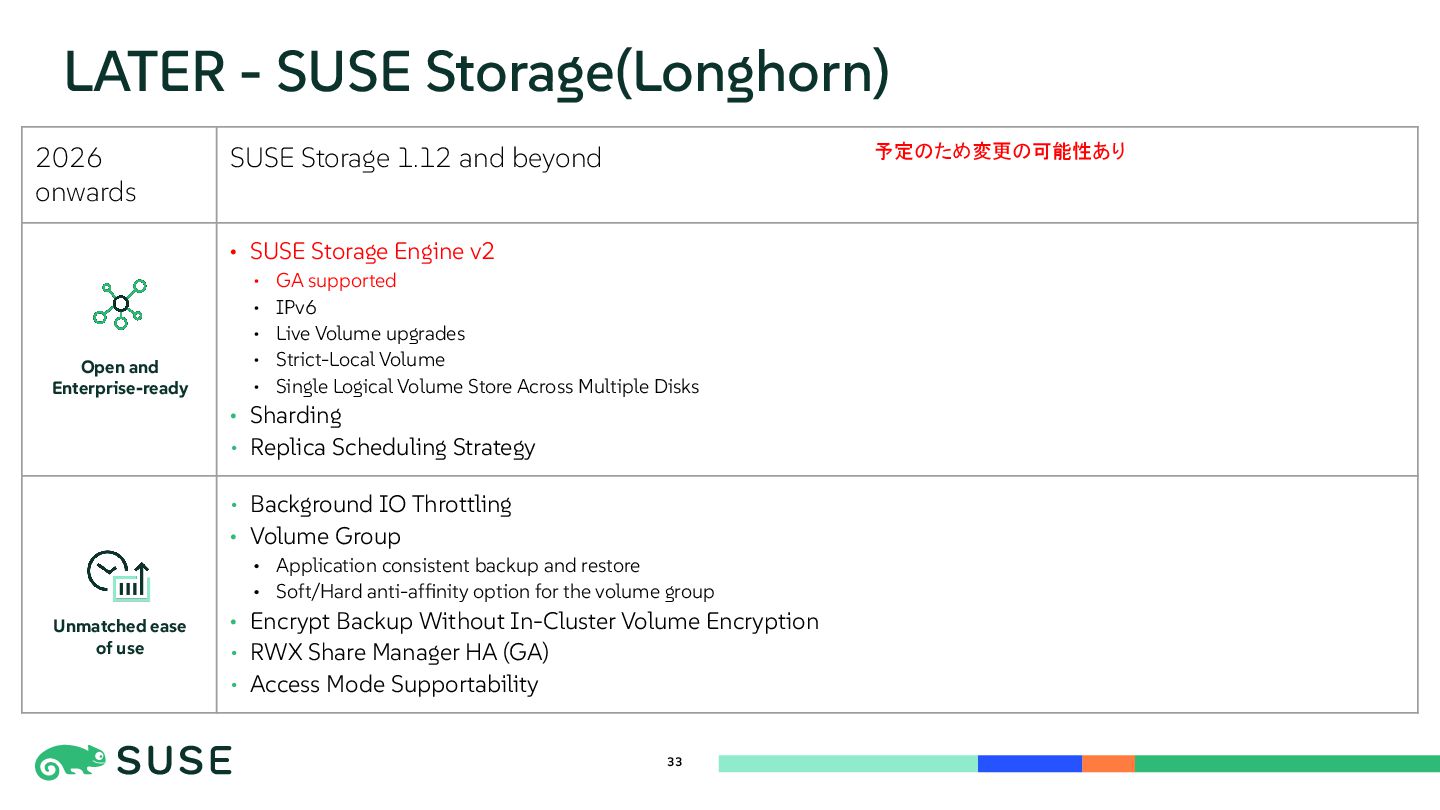Click the Access Mode Supportability bullet
The height and width of the screenshot is (810, 1440).
tap(394, 684)
